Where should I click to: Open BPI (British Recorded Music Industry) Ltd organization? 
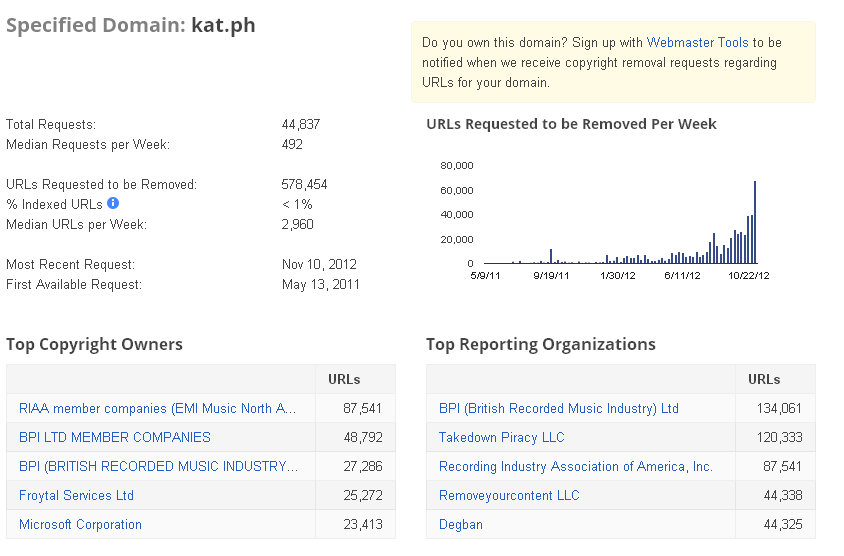[x=559, y=409]
